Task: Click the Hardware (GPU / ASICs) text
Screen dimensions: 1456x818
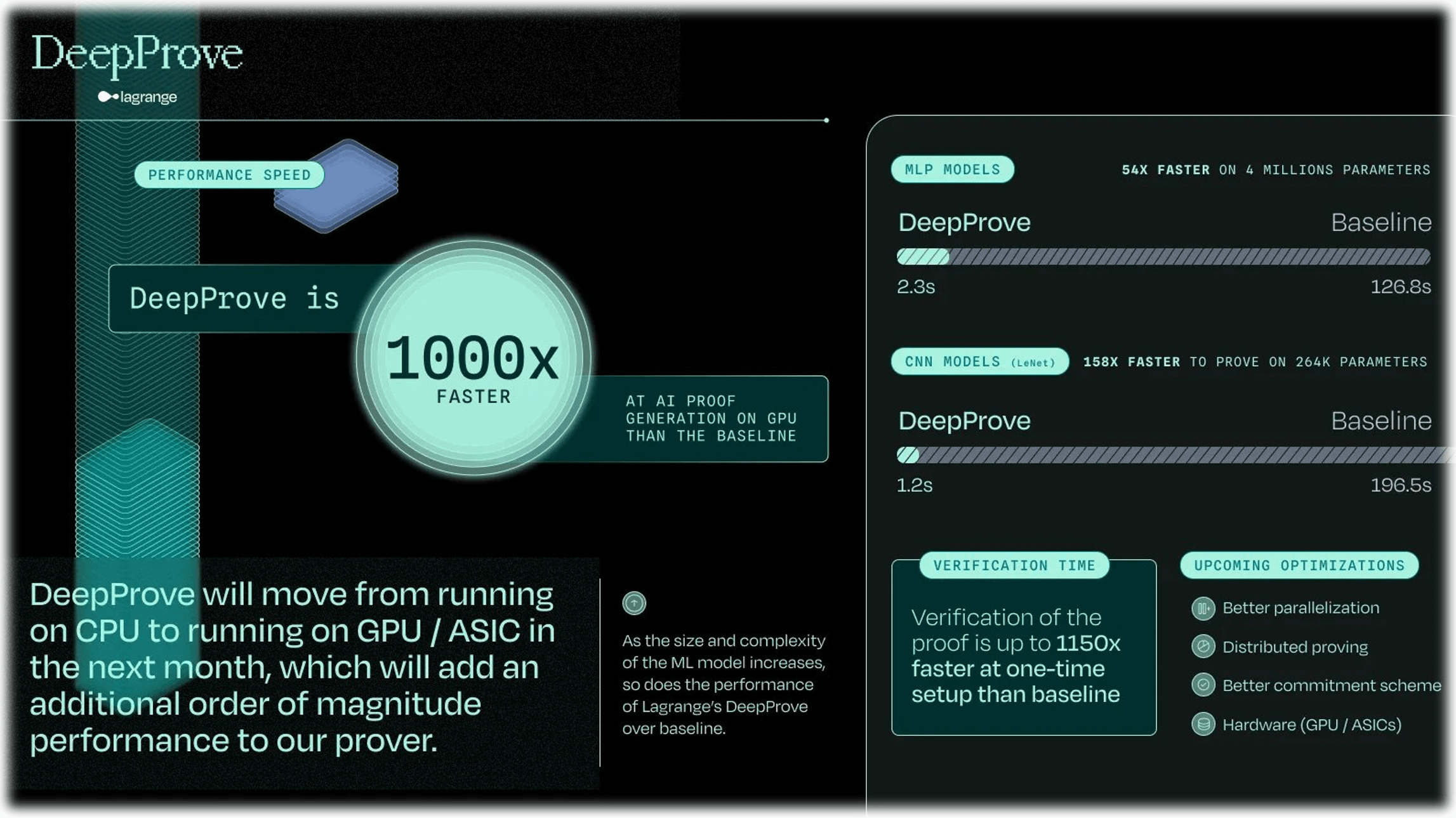Action: [1312, 725]
